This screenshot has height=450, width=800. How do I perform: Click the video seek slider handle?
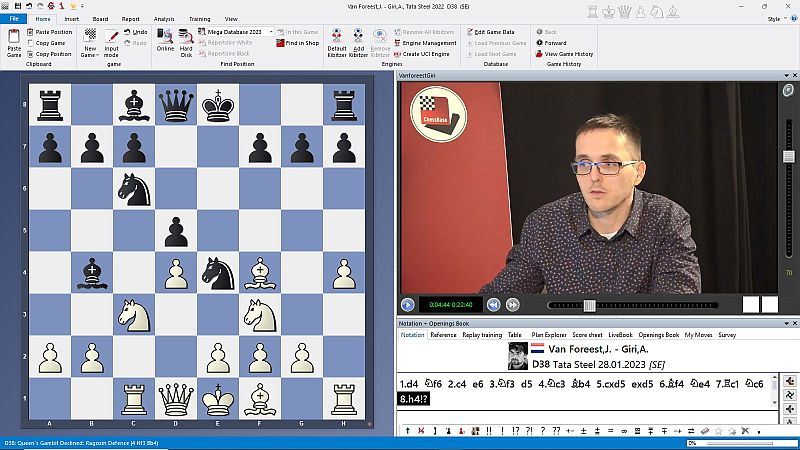[x=589, y=305]
